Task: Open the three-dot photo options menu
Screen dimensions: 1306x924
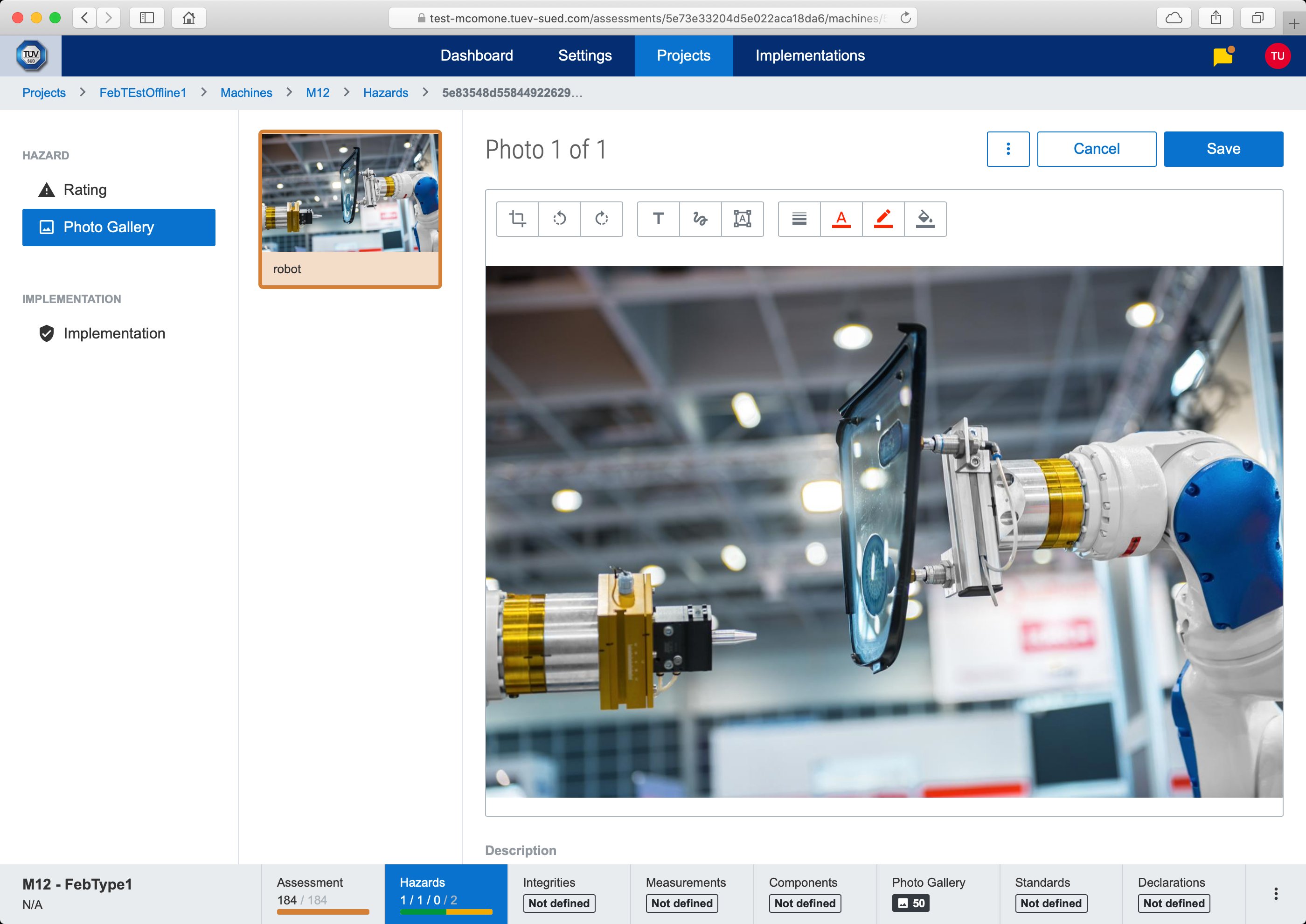Action: click(x=1007, y=149)
